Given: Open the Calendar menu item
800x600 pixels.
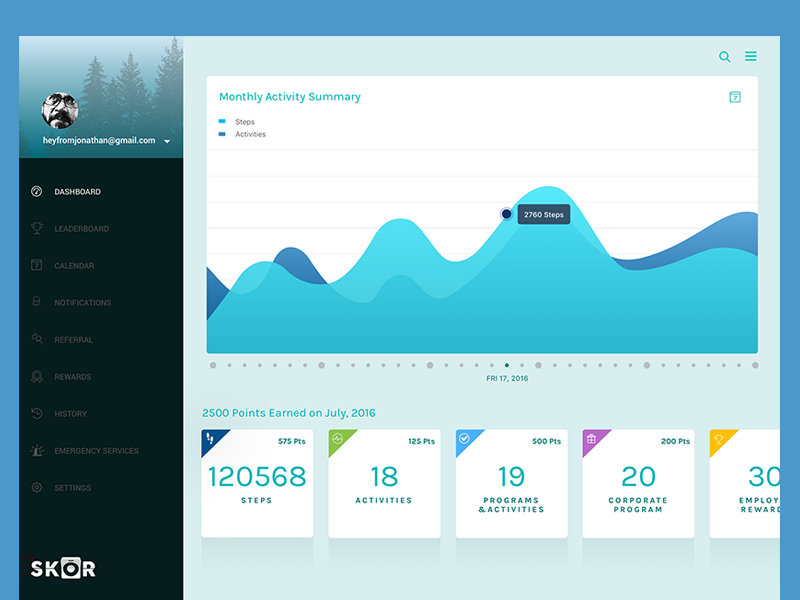Looking at the screenshot, I should [74, 266].
